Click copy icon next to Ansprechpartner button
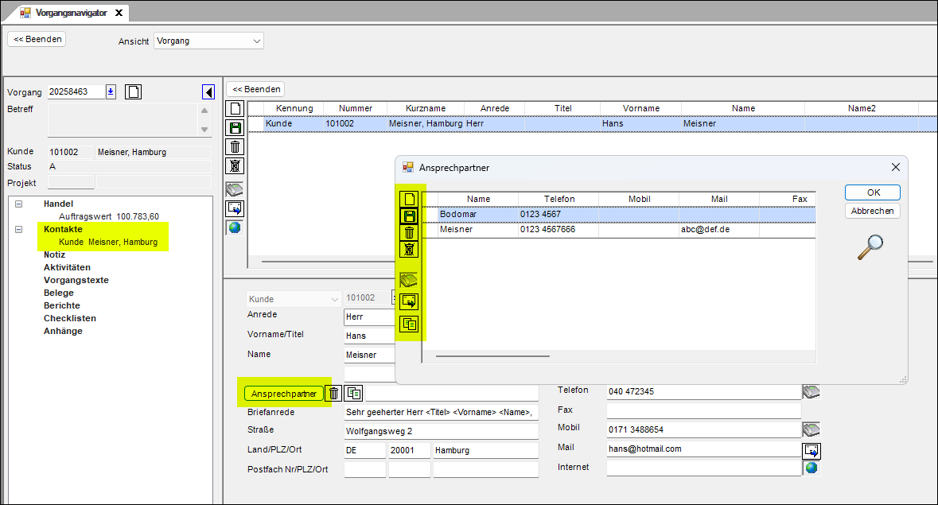The width and height of the screenshot is (938, 505). [x=354, y=393]
